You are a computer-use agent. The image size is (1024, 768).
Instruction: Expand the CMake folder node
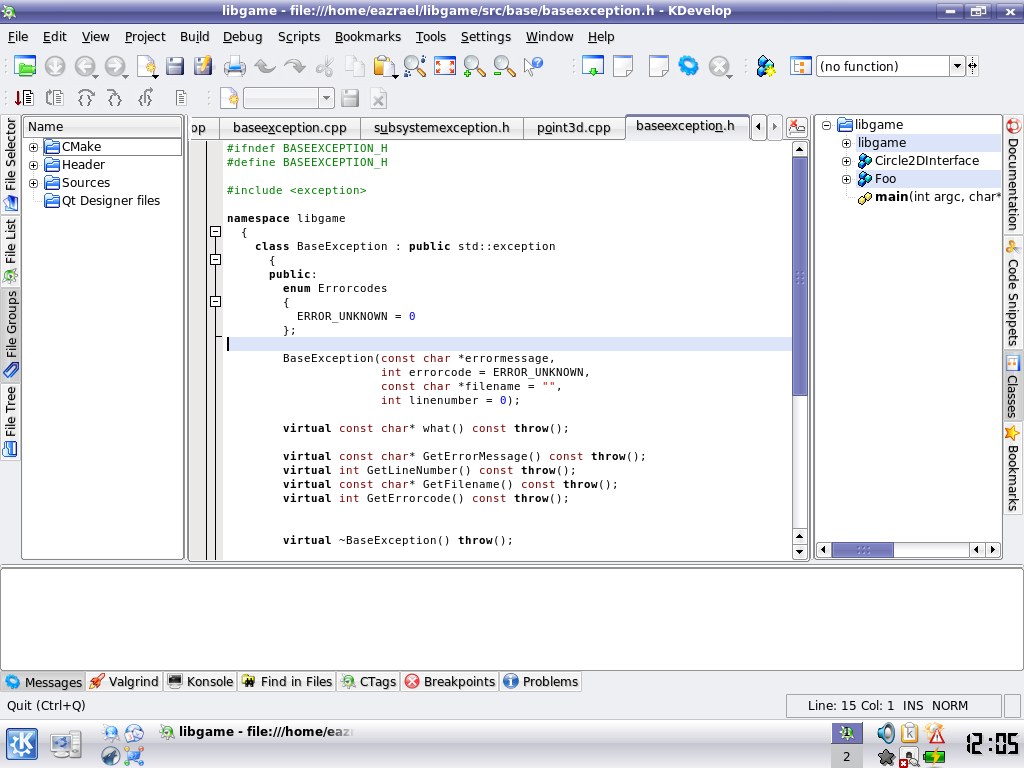point(33,147)
